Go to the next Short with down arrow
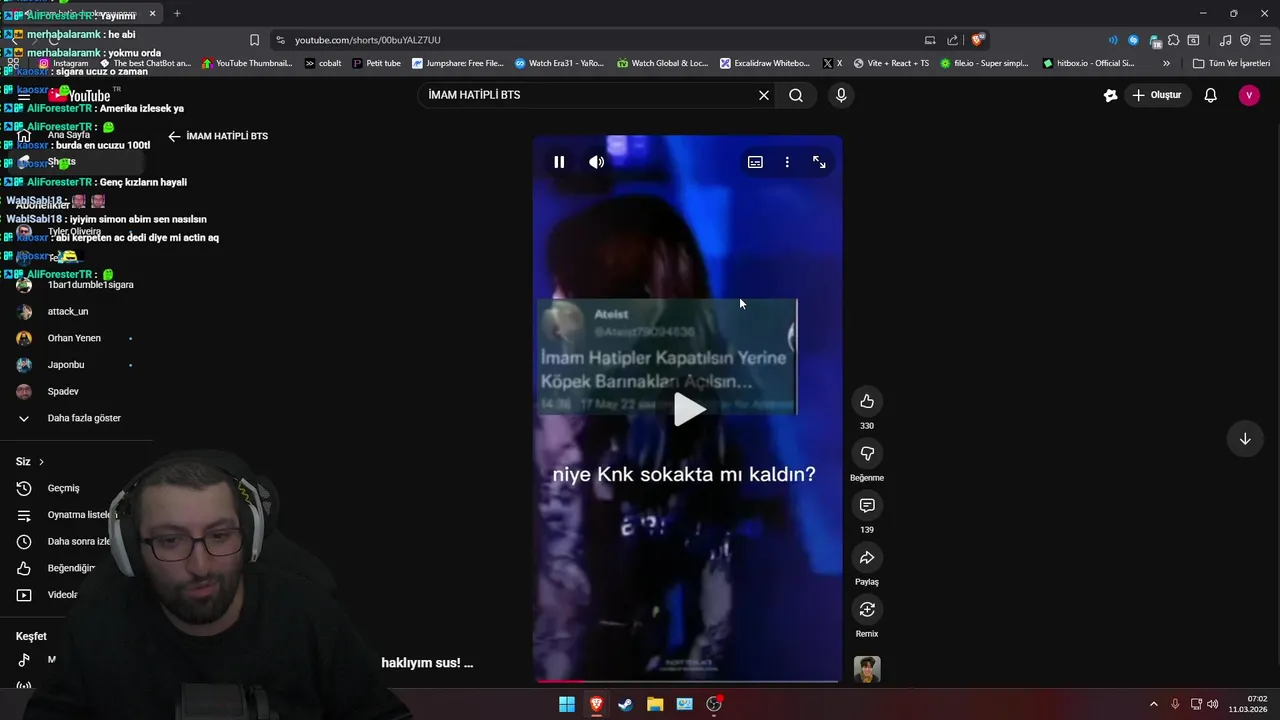Screen dimensions: 1280x720 pos(1245,439)
